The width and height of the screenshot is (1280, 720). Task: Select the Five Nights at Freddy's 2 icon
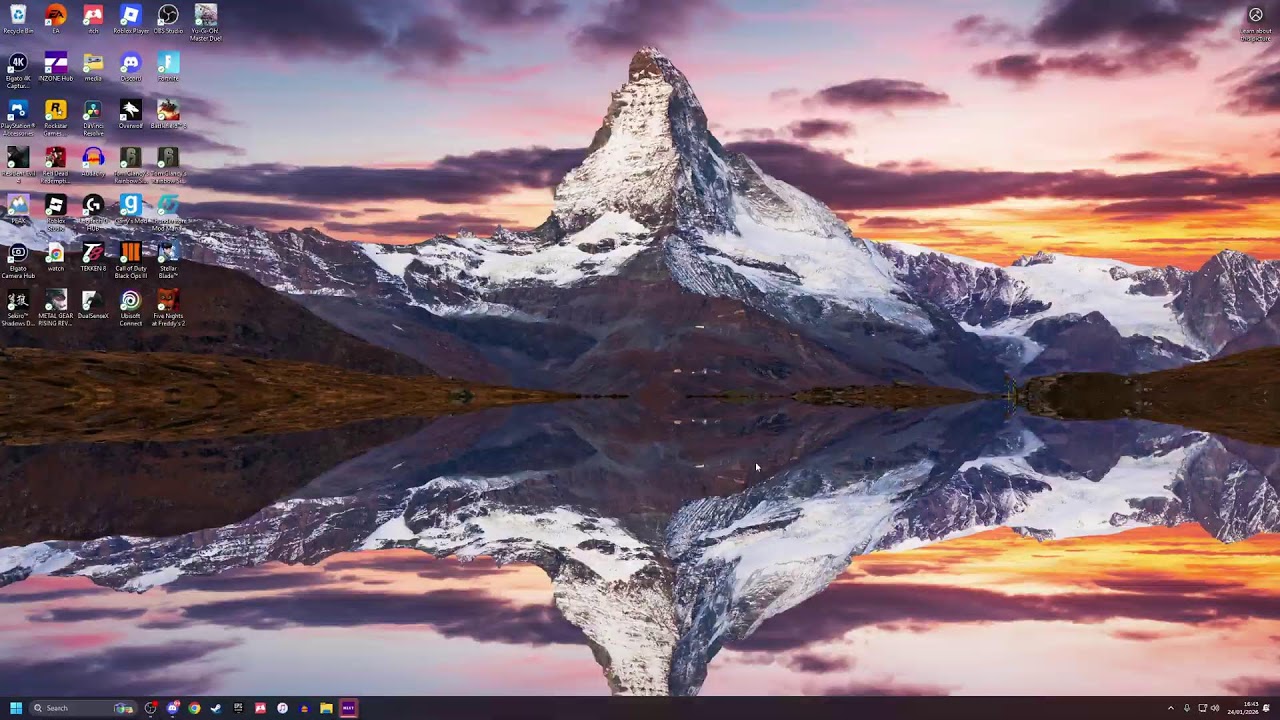coord(168,308)
